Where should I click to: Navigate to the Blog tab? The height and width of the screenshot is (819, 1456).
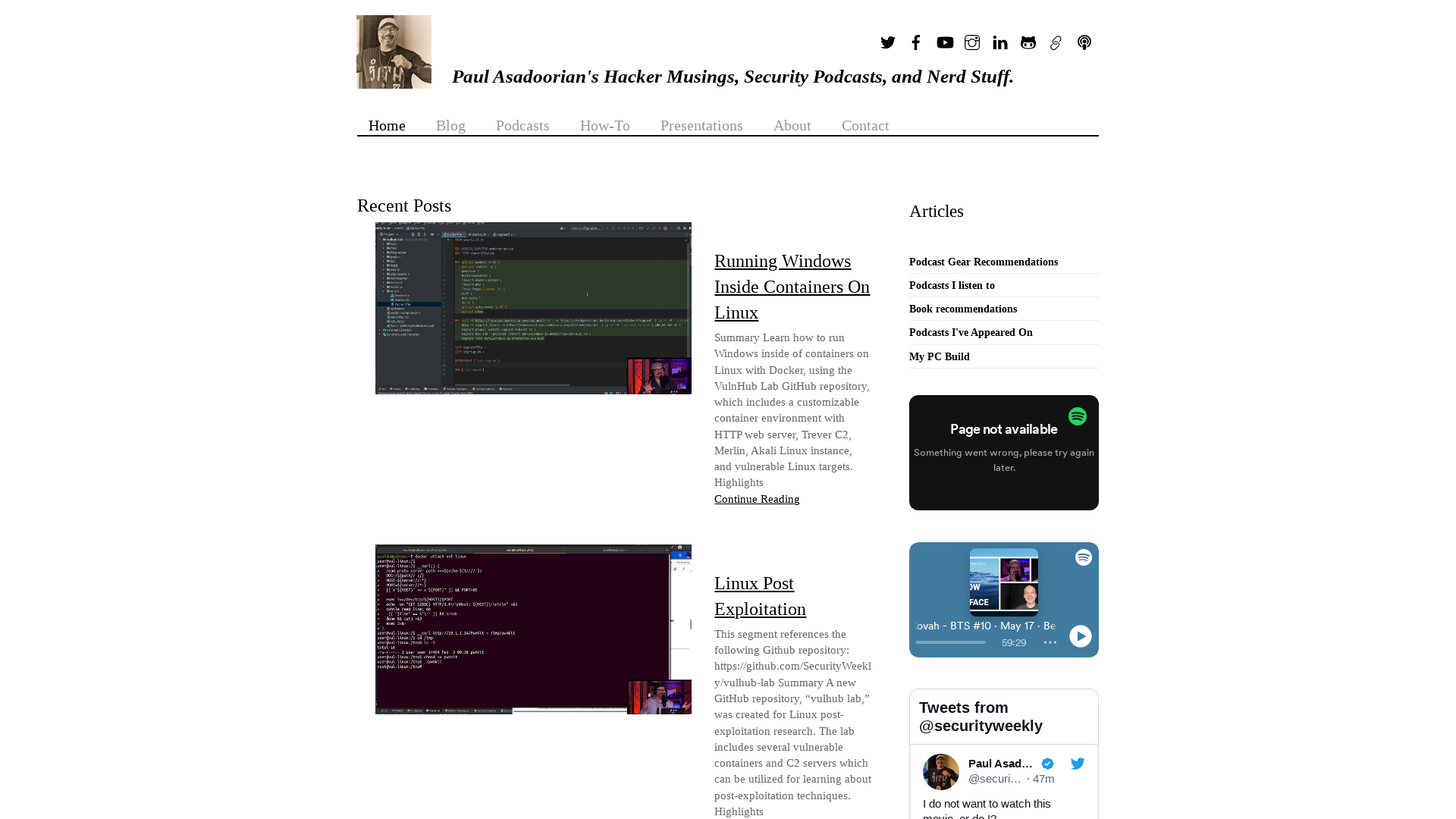click(x=451, y=125)
